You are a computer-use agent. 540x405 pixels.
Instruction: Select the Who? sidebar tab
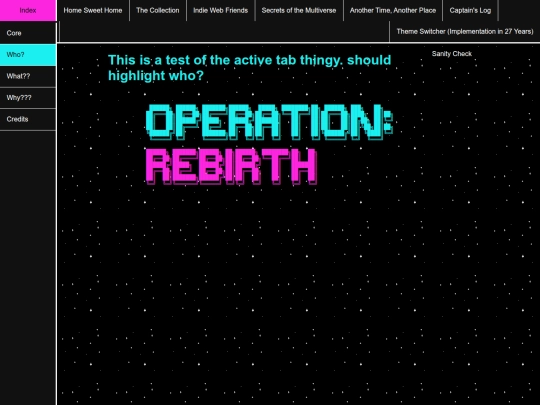(28, 55)
